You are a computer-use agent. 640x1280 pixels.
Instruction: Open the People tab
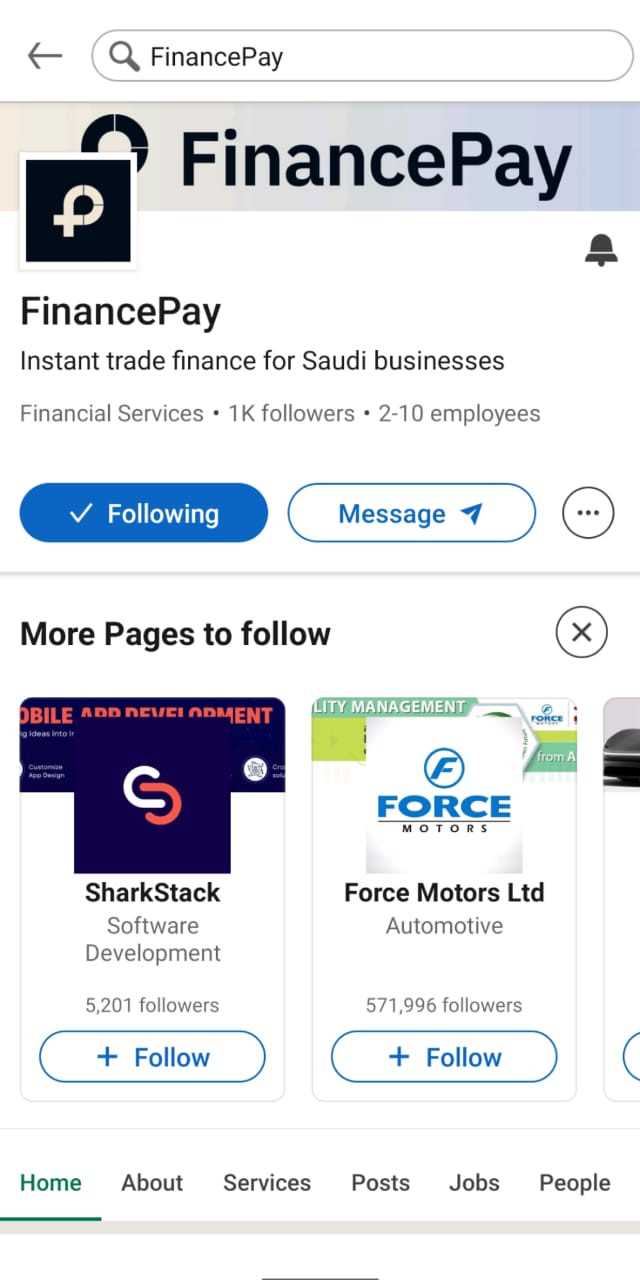[574, 1183]
